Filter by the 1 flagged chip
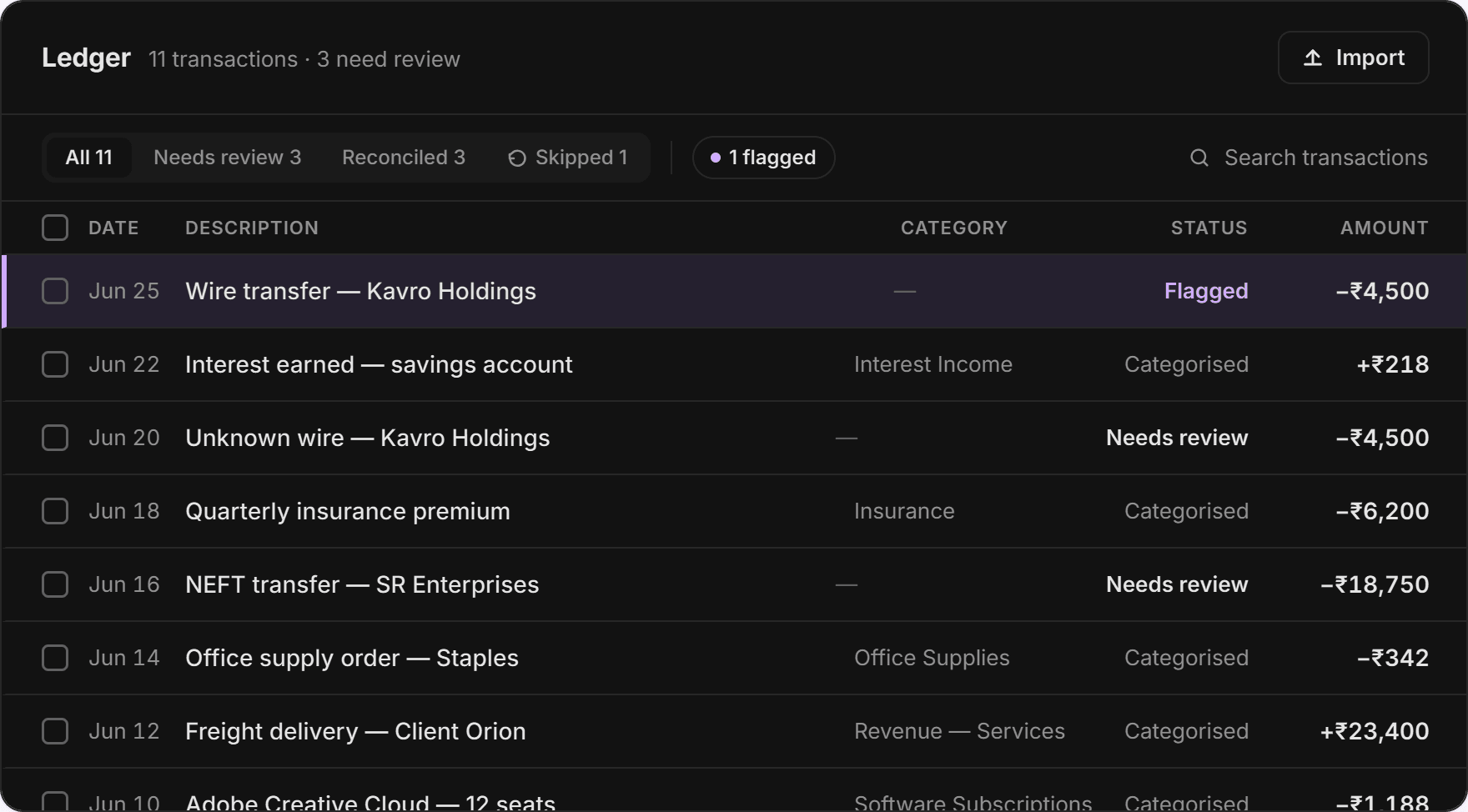The height and width of the screenshot is (812, 1468). coord(763,158)
